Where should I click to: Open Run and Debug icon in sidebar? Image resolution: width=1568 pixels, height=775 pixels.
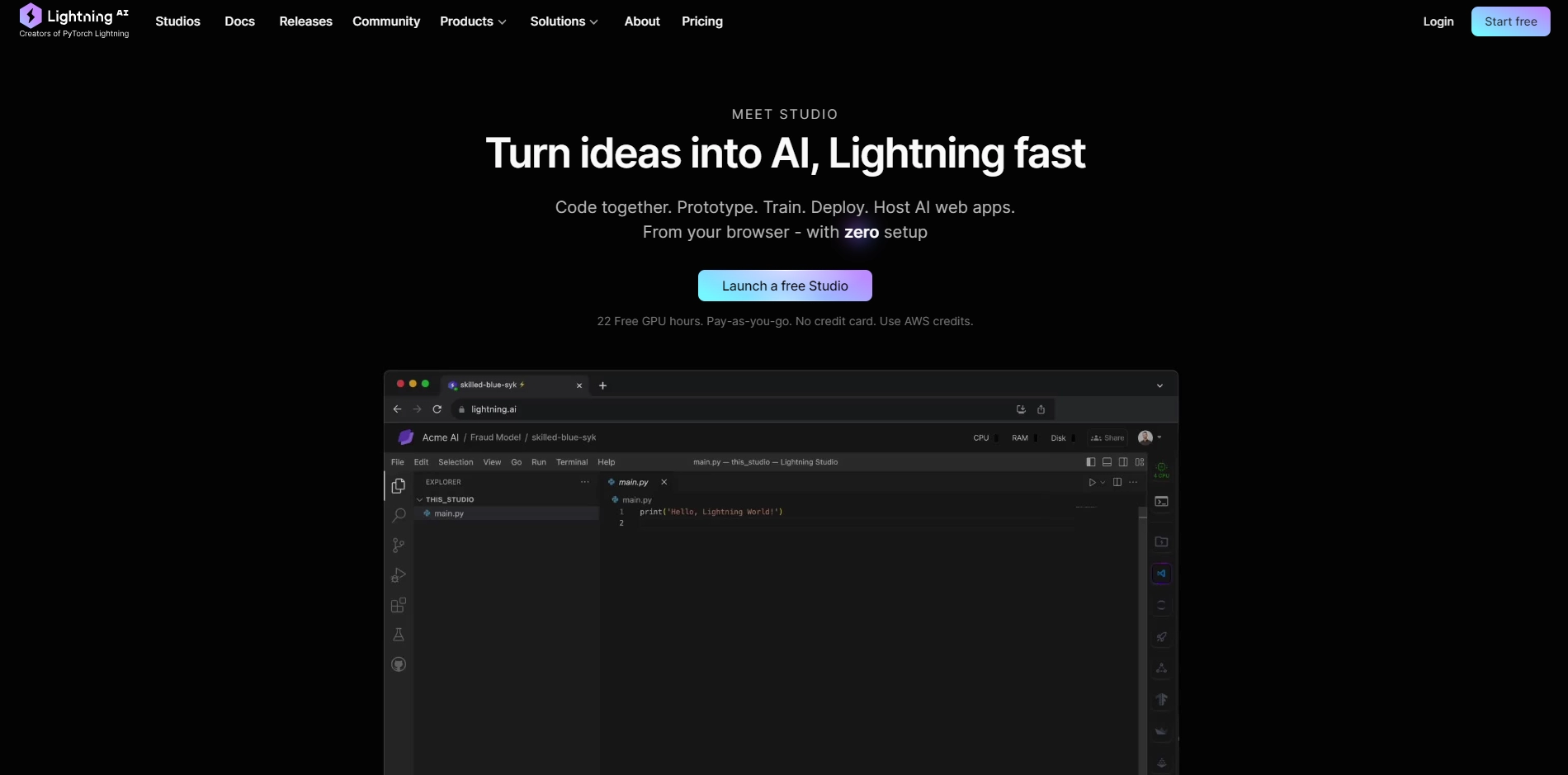coord(399,575)
